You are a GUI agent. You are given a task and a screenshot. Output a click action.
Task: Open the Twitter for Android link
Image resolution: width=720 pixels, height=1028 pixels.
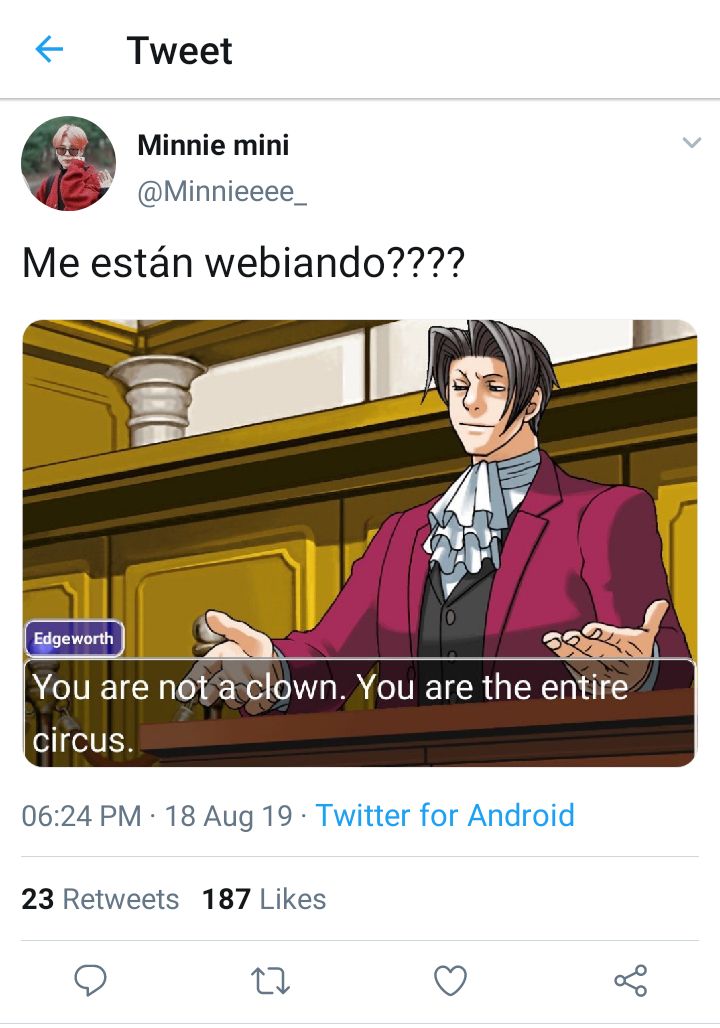(x=445, y=816)
